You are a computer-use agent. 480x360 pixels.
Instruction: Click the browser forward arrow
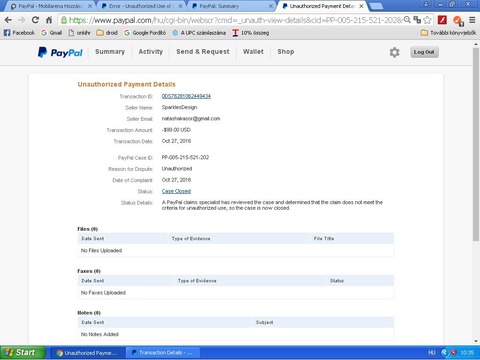tap(22, 20)
